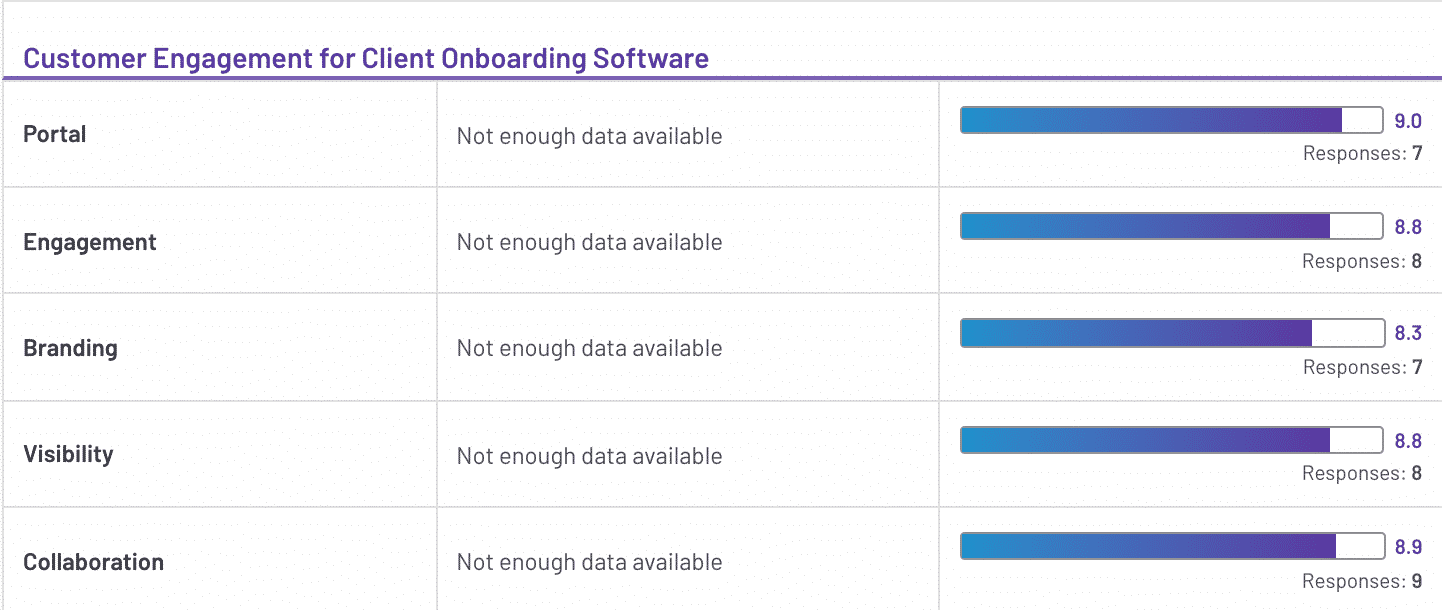This screenshot has height=610, width=1442.
Task: Select the Collaboration feature label
Action: 94,562
